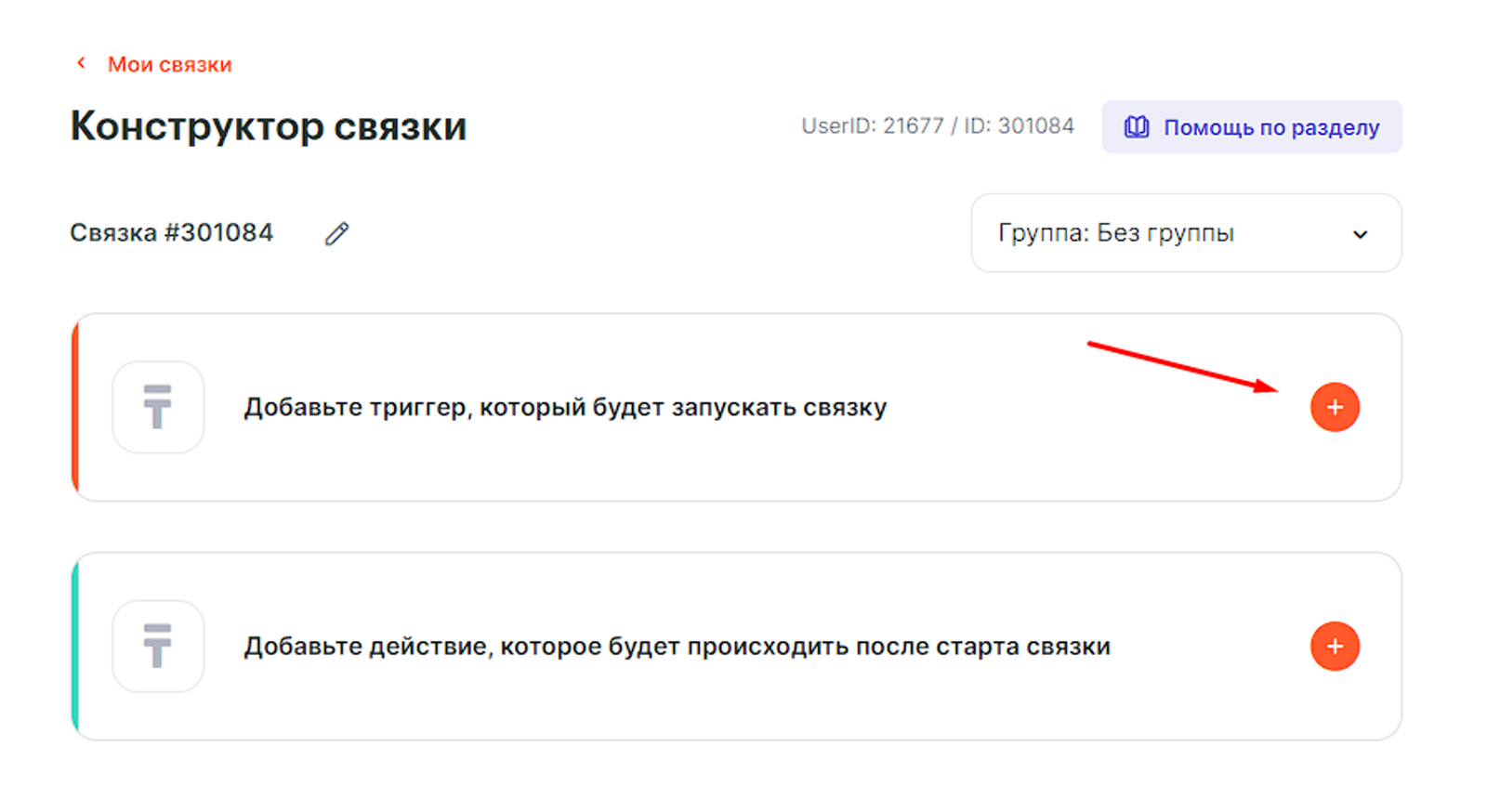Expand the Группа: Без группы dropdown
This screenshot has height=812, width=1487.
point(1185,233)
